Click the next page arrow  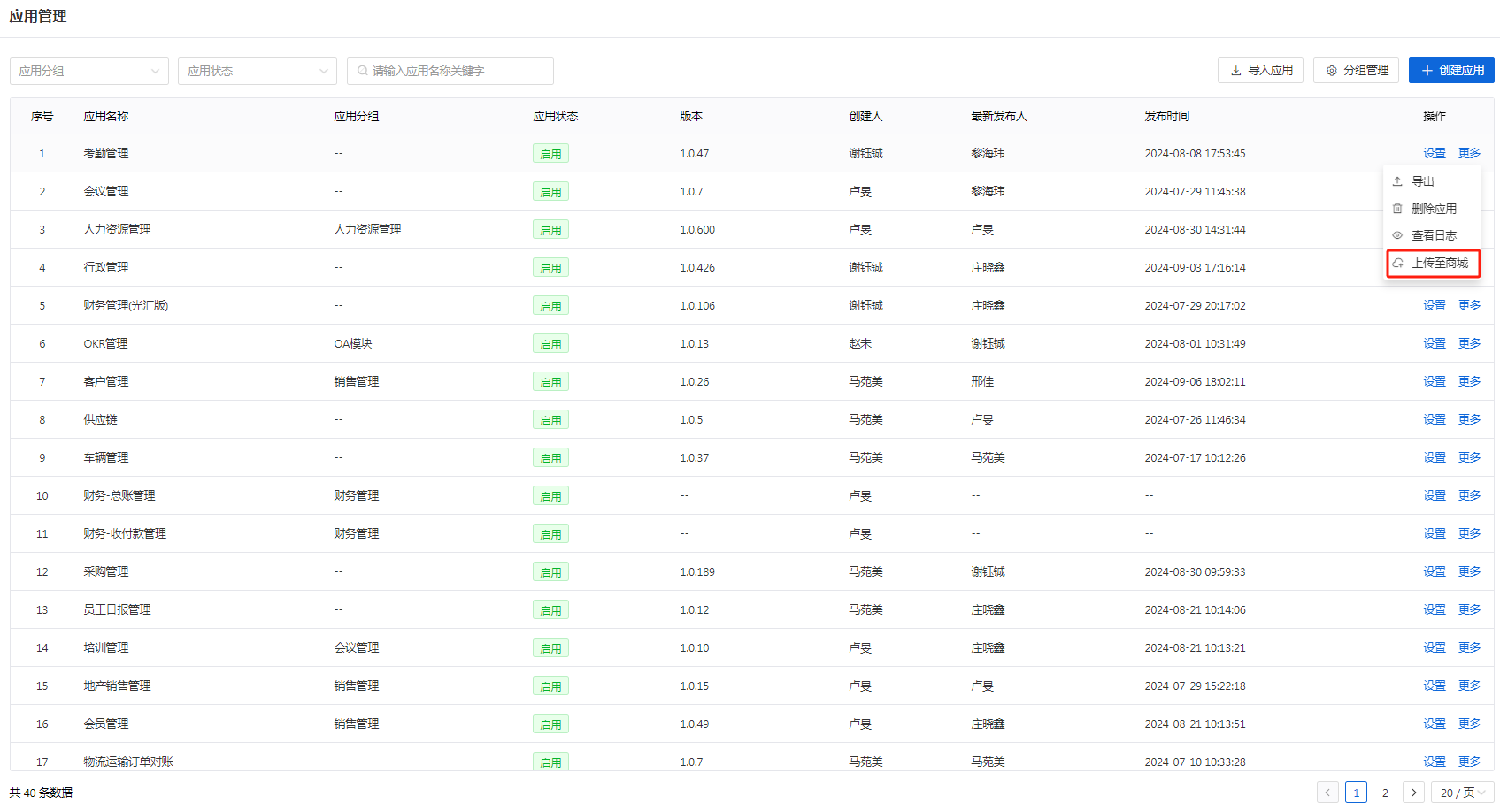coord(1414,793)
